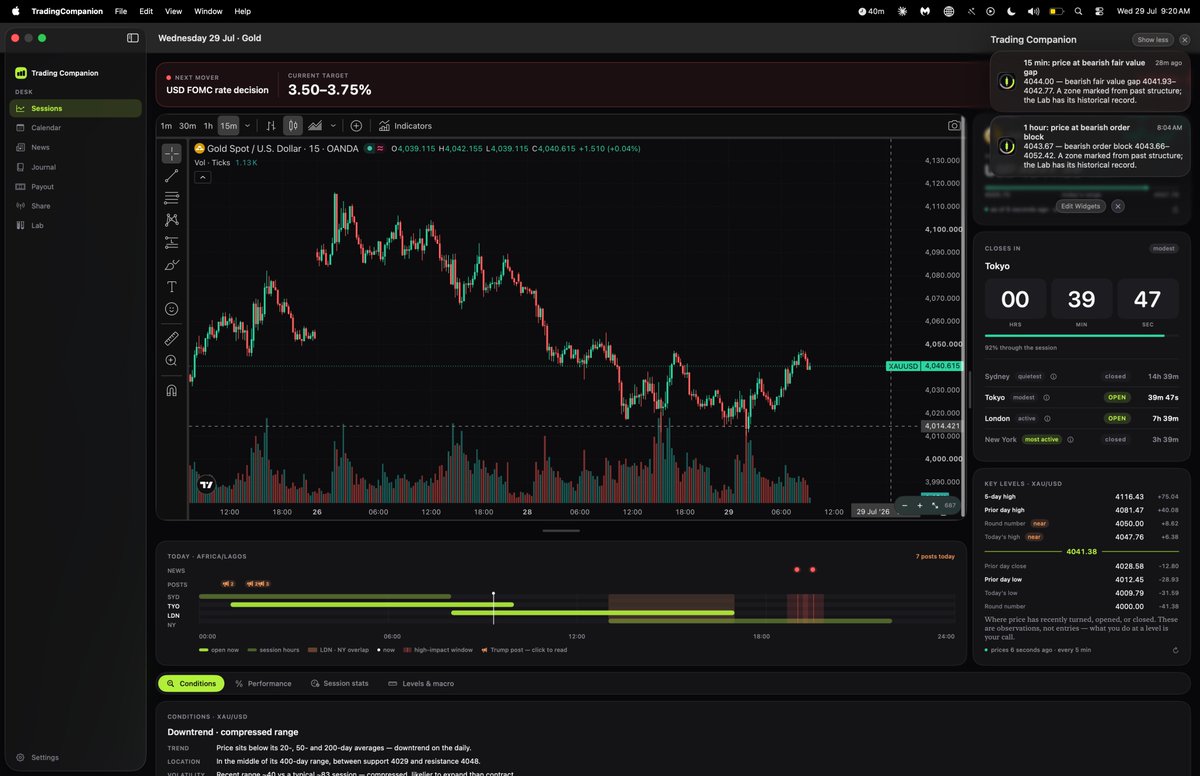
Task: Switch chart to bars style
Action: [x=270, y=126]
